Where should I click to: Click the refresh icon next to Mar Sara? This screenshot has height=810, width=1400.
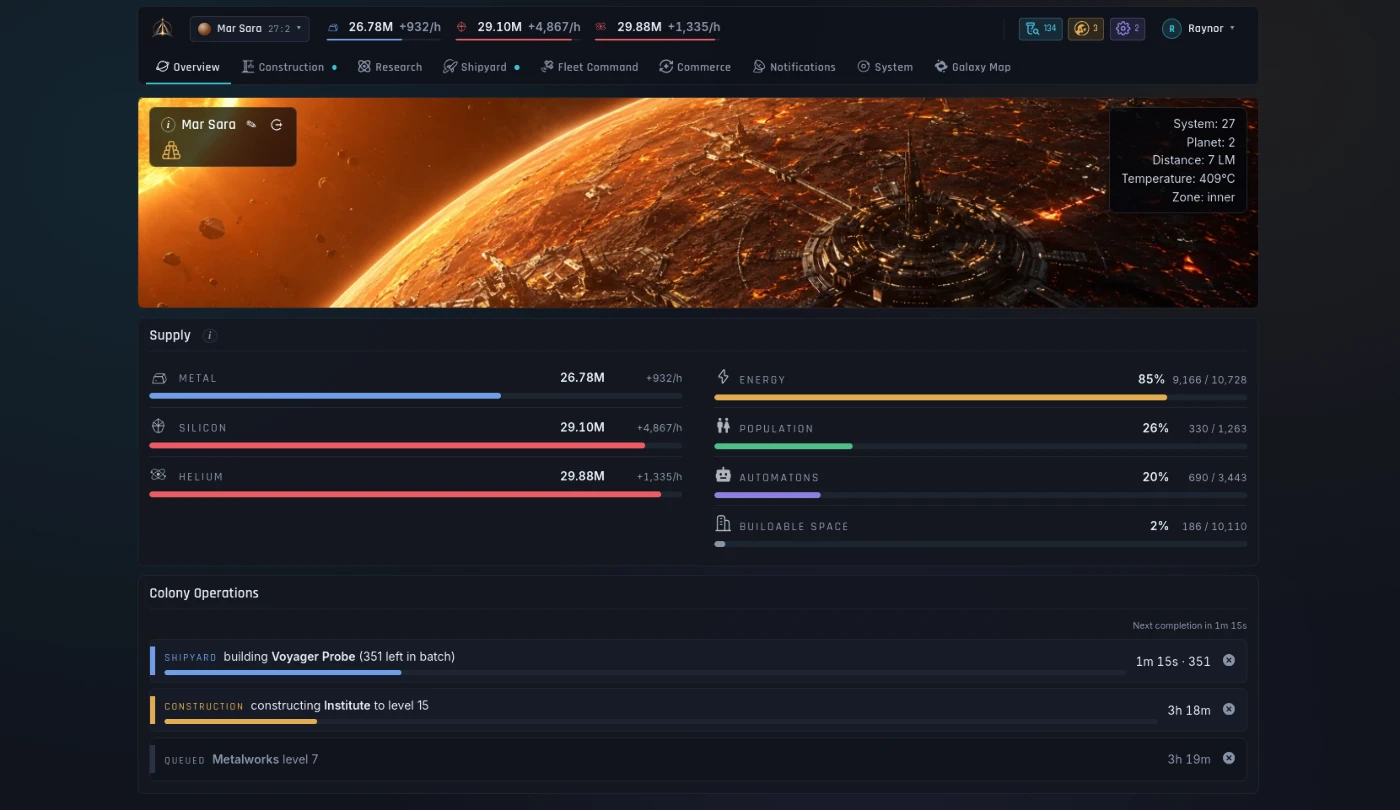[x=277, y=125]
